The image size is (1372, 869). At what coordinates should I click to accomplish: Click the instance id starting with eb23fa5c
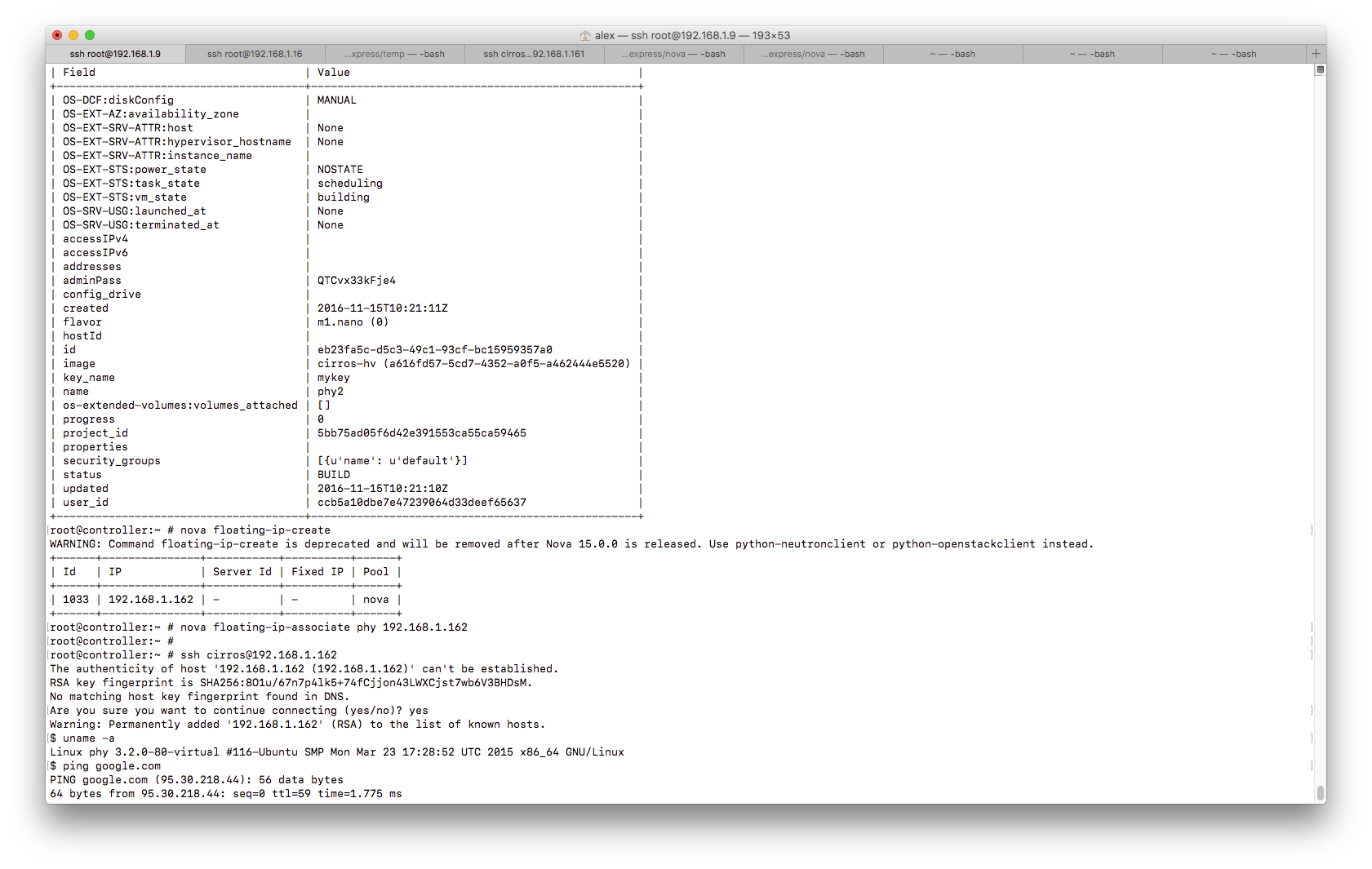434,349
